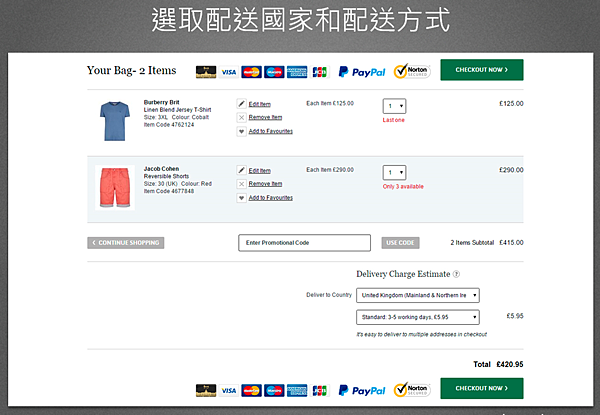Click Edit Item link for Burberry T-Shirt
600x415 pixels.
[259, 104]
